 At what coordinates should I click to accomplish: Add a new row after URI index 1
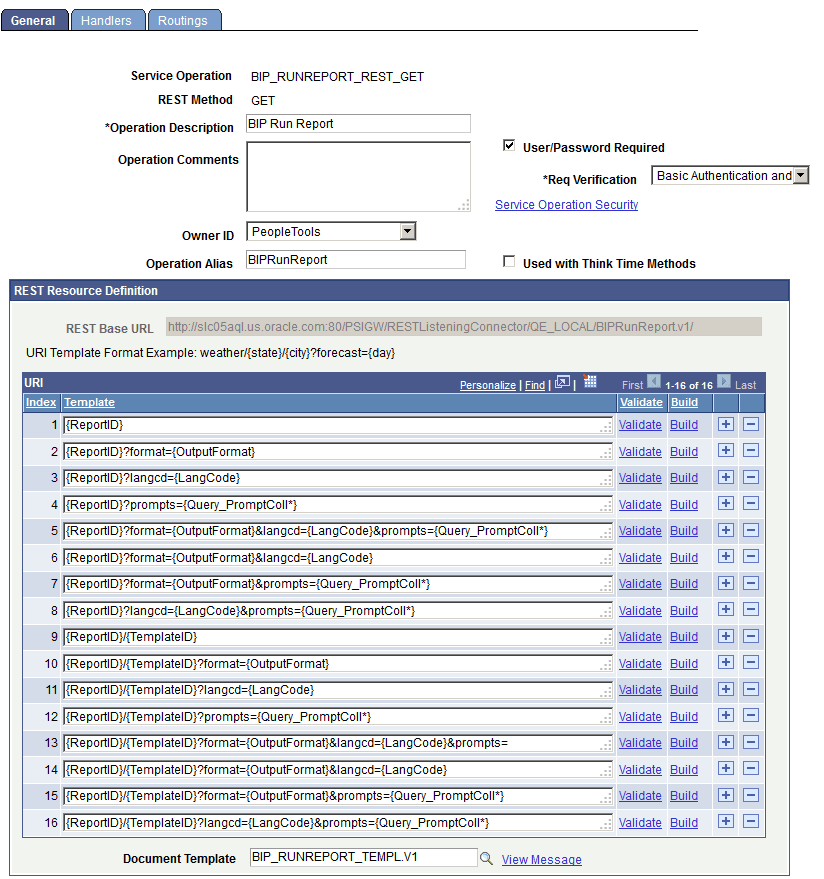coord(727,424)
